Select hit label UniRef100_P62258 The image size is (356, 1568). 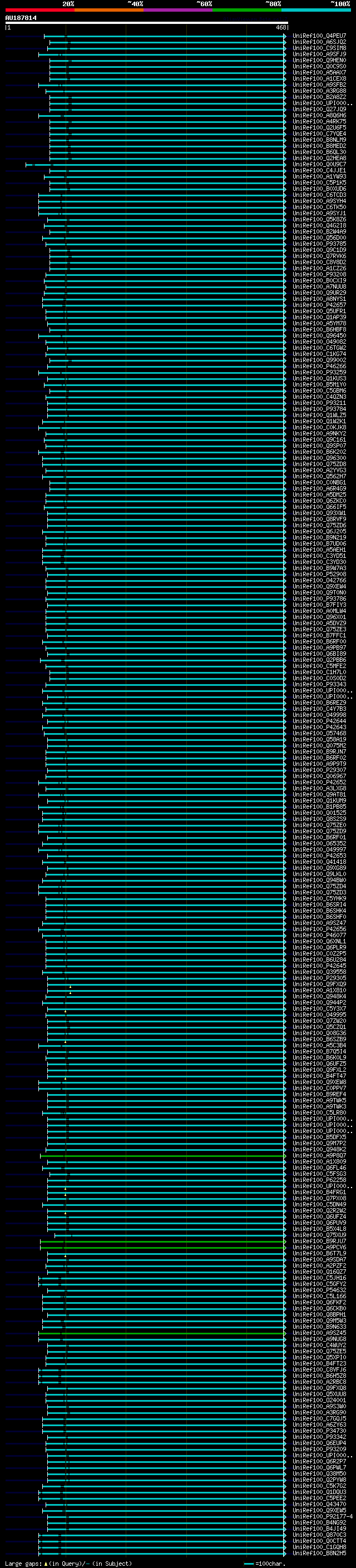(x=319, y=1180)
